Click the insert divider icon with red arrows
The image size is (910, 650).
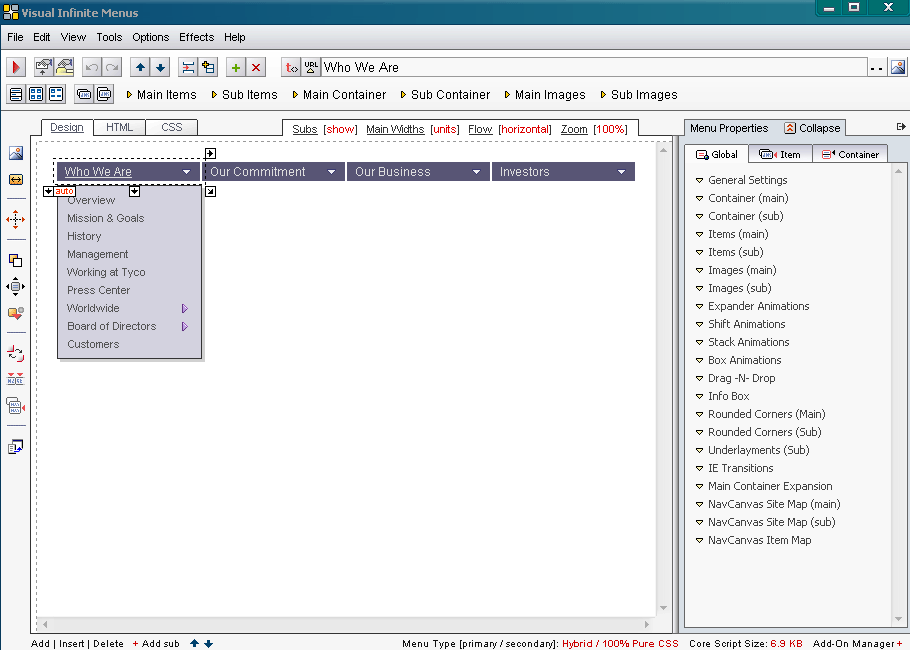188,67
